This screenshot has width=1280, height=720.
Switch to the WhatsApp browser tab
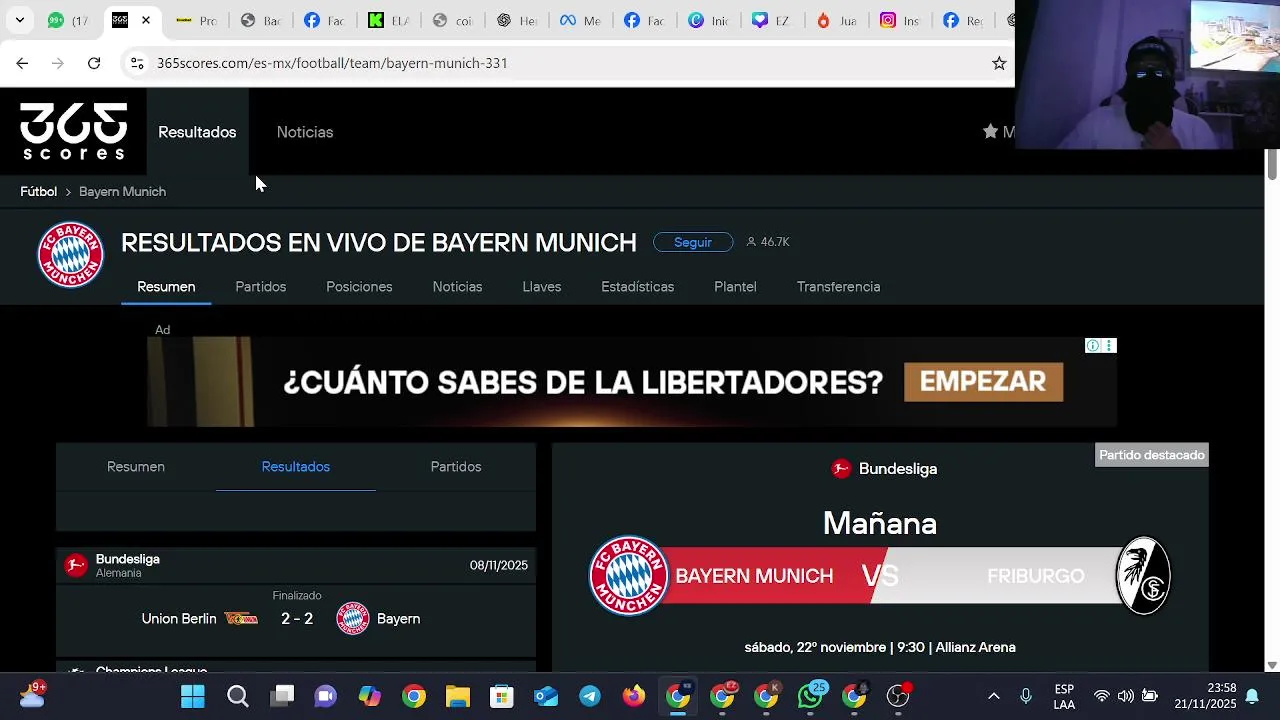coord(67,20)
